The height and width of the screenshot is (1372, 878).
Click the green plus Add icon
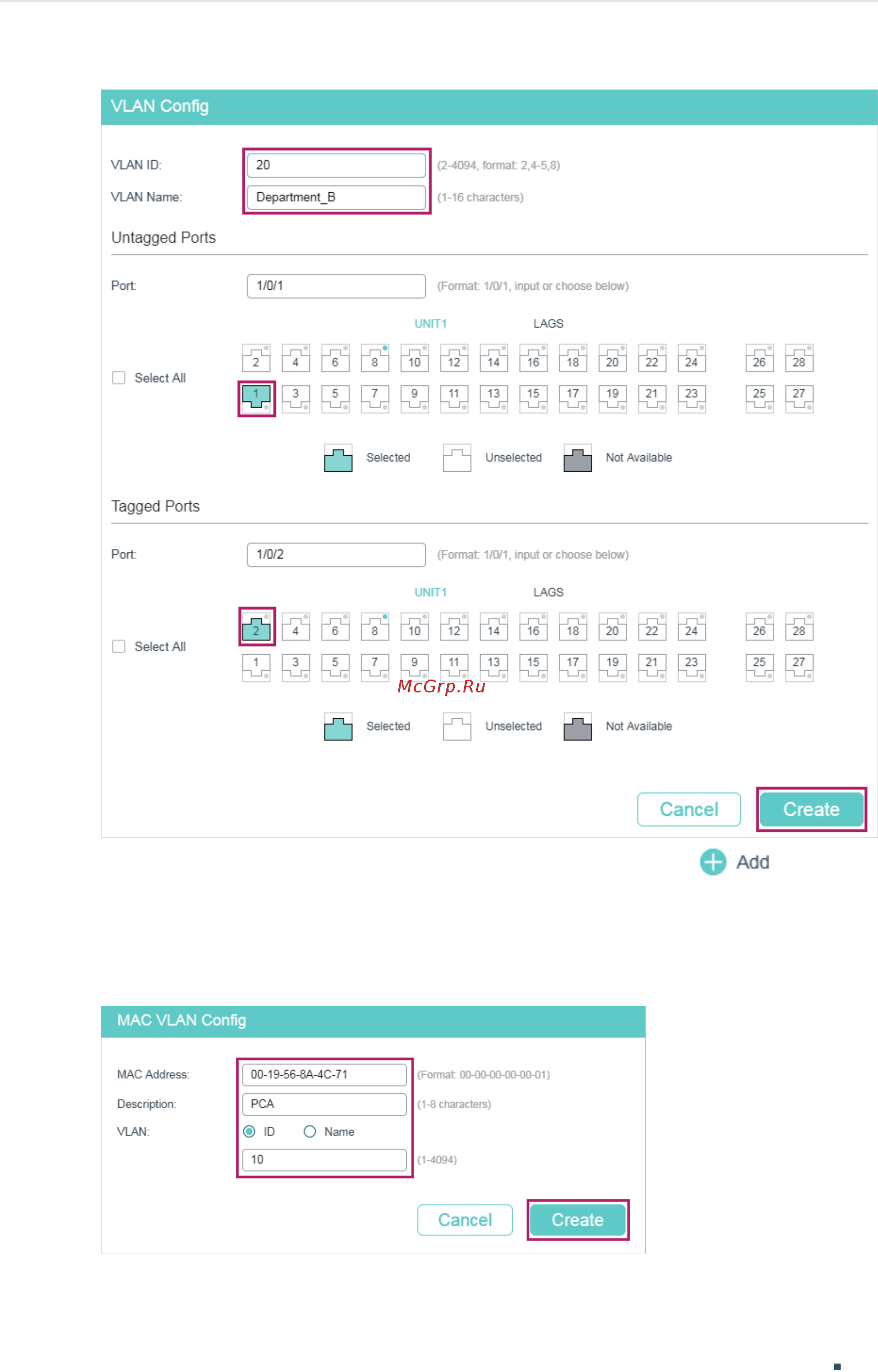712,862
